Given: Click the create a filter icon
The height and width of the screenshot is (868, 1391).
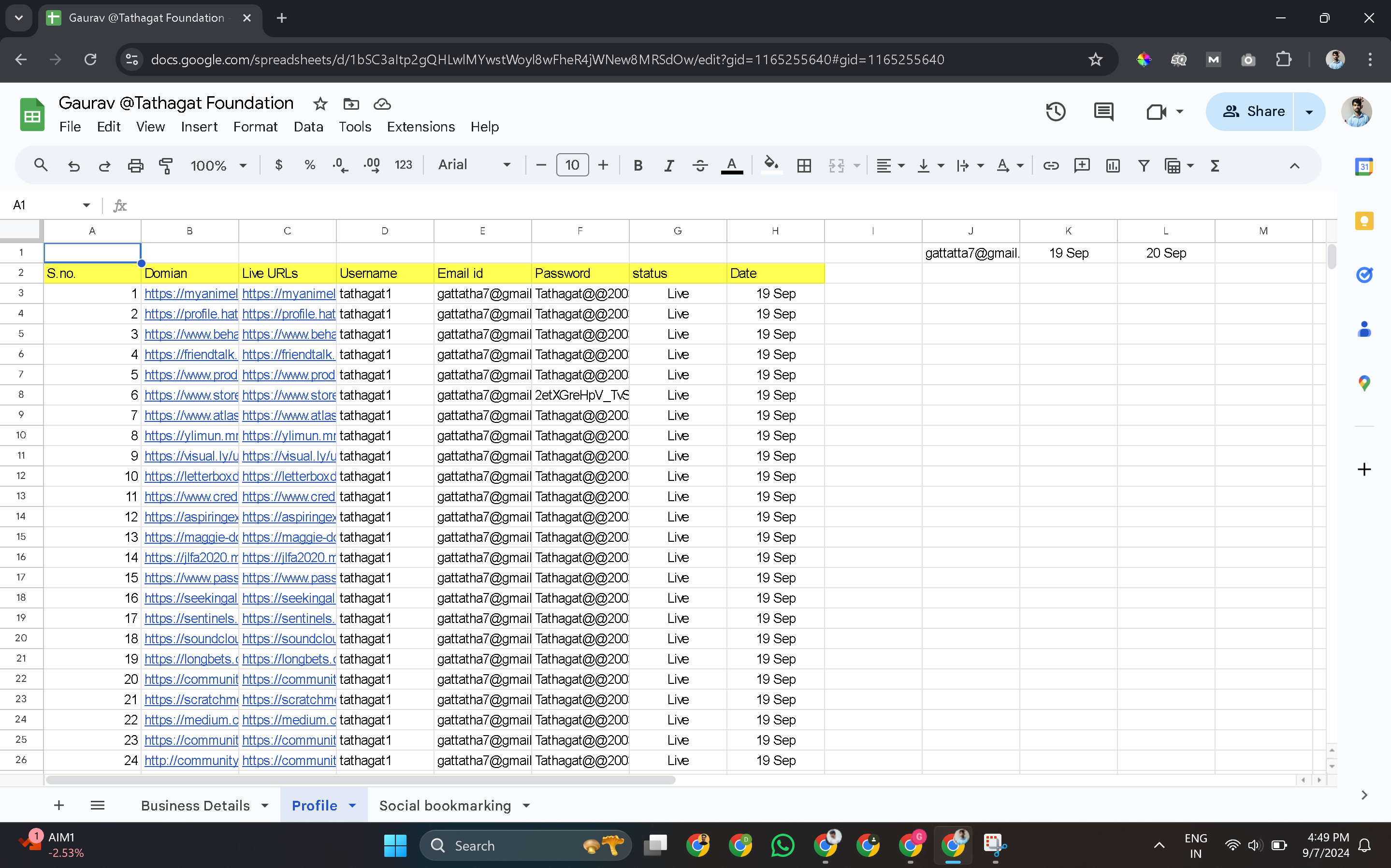Looking at the screenshot, I should coord(1144,165).
